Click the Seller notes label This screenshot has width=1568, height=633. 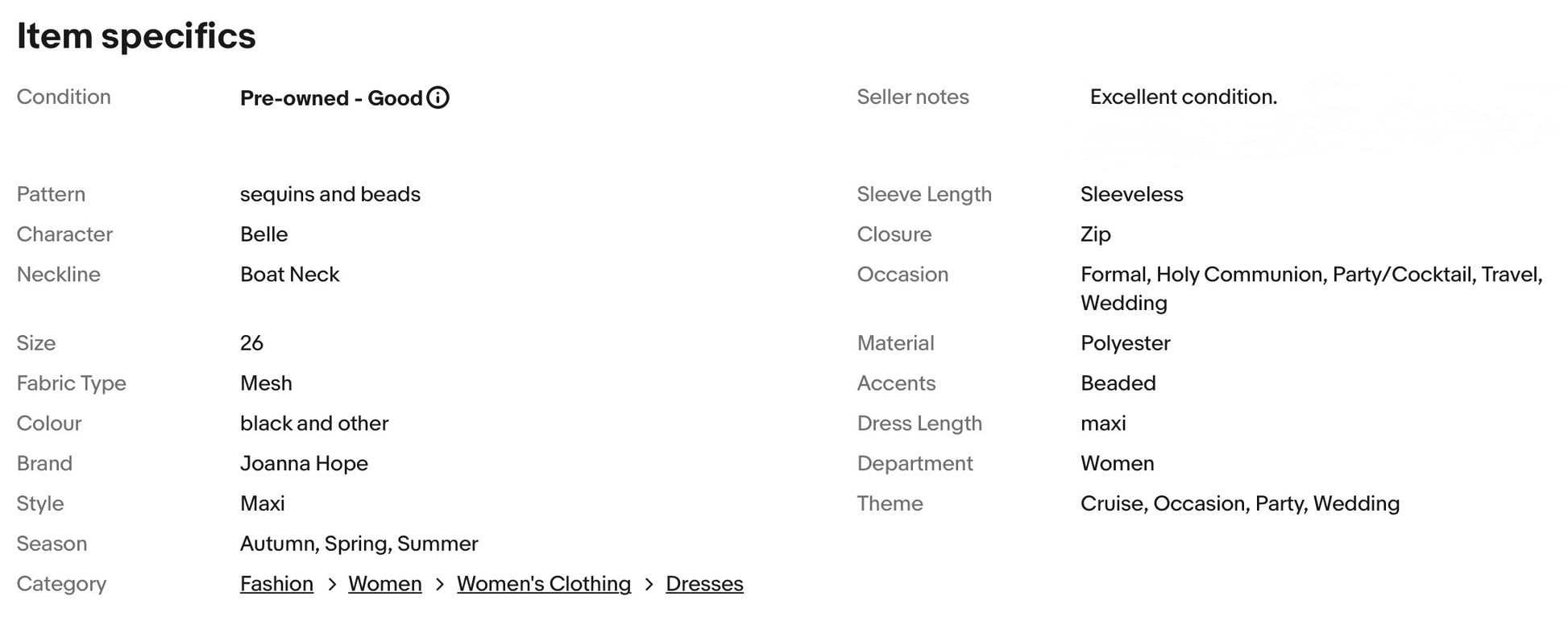point(912,97)
